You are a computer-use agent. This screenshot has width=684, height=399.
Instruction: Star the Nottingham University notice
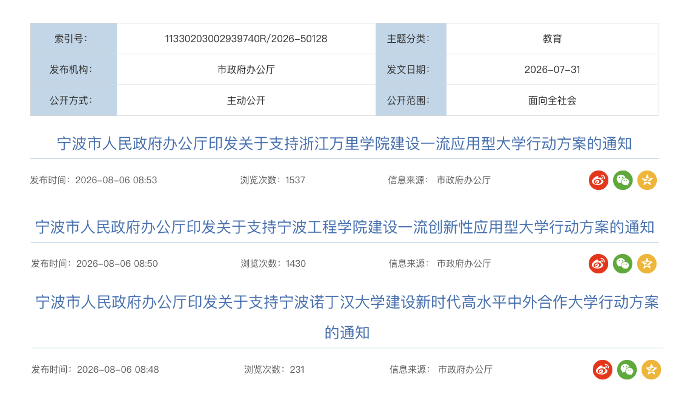(x=651, y=370)
